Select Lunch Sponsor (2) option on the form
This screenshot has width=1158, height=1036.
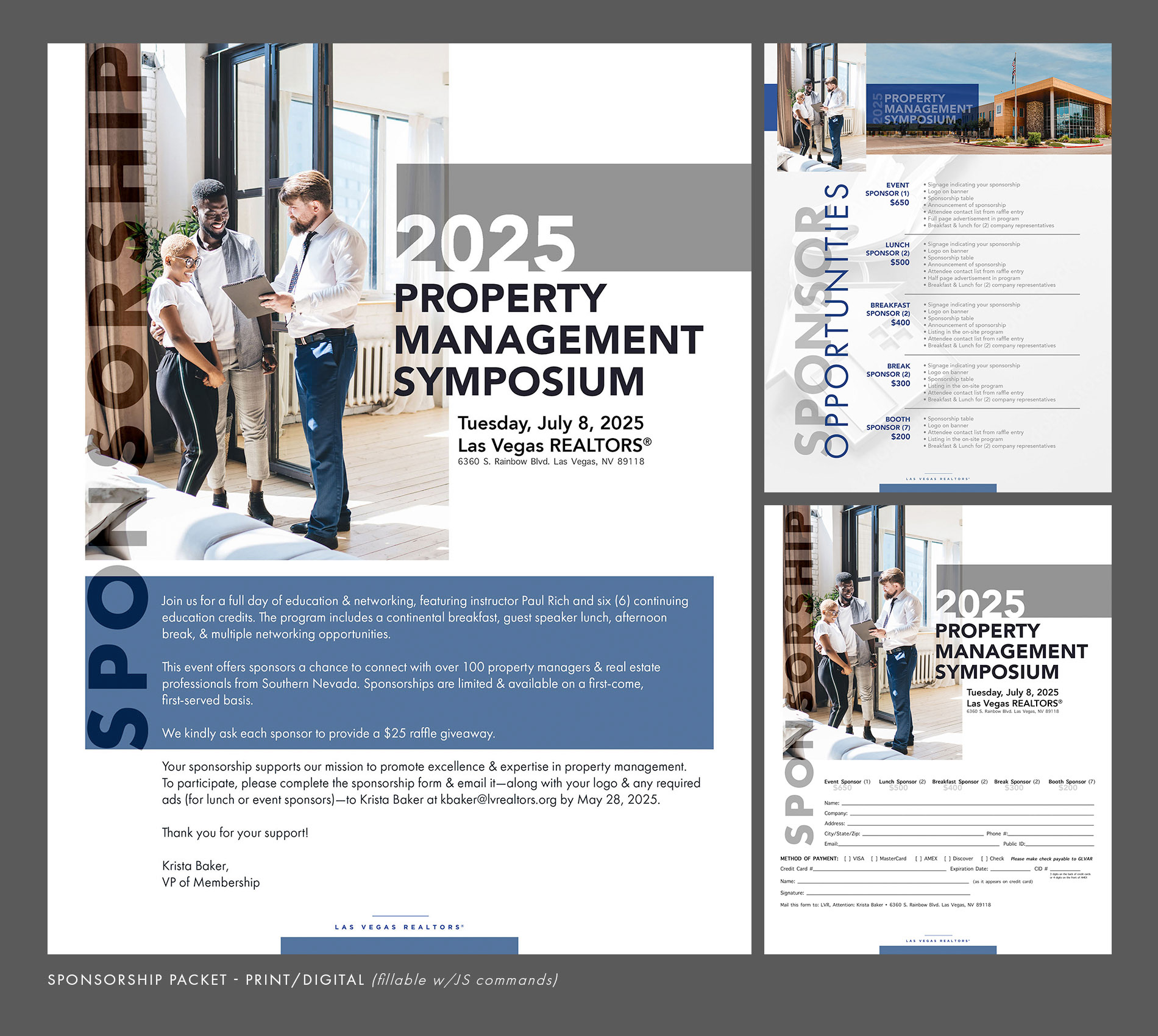[x=902, y=782]
